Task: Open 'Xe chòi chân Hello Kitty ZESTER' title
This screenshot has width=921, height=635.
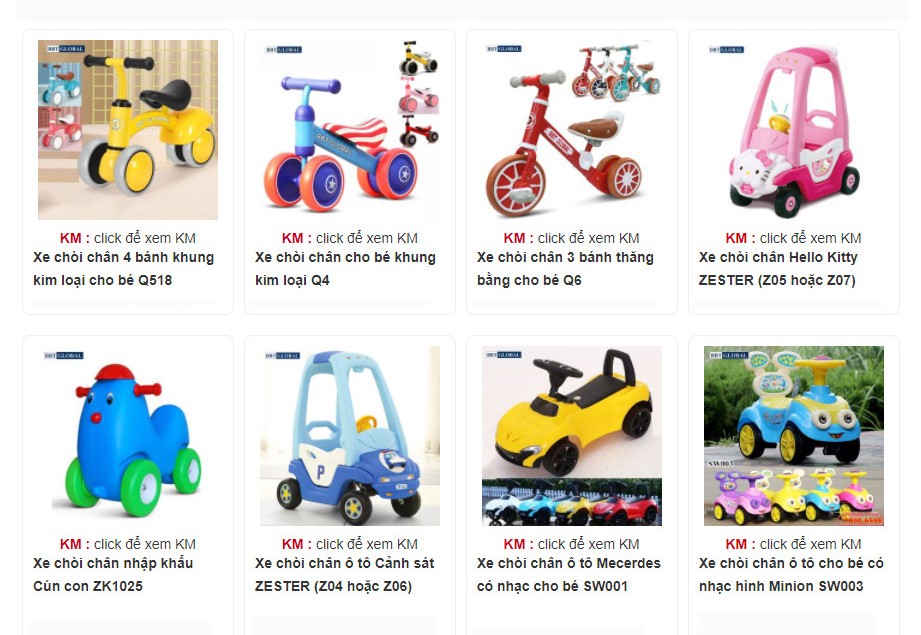Action: point(778,268)
